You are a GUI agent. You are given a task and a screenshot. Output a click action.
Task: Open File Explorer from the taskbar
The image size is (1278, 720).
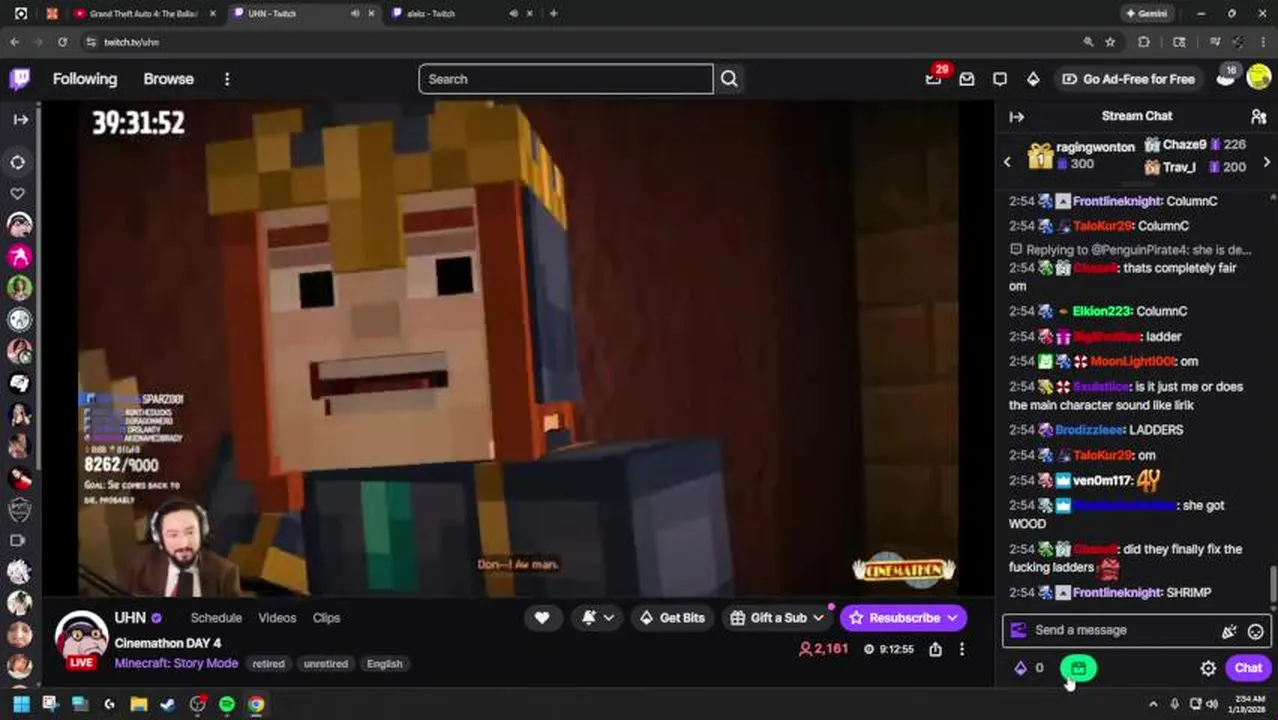139,704
